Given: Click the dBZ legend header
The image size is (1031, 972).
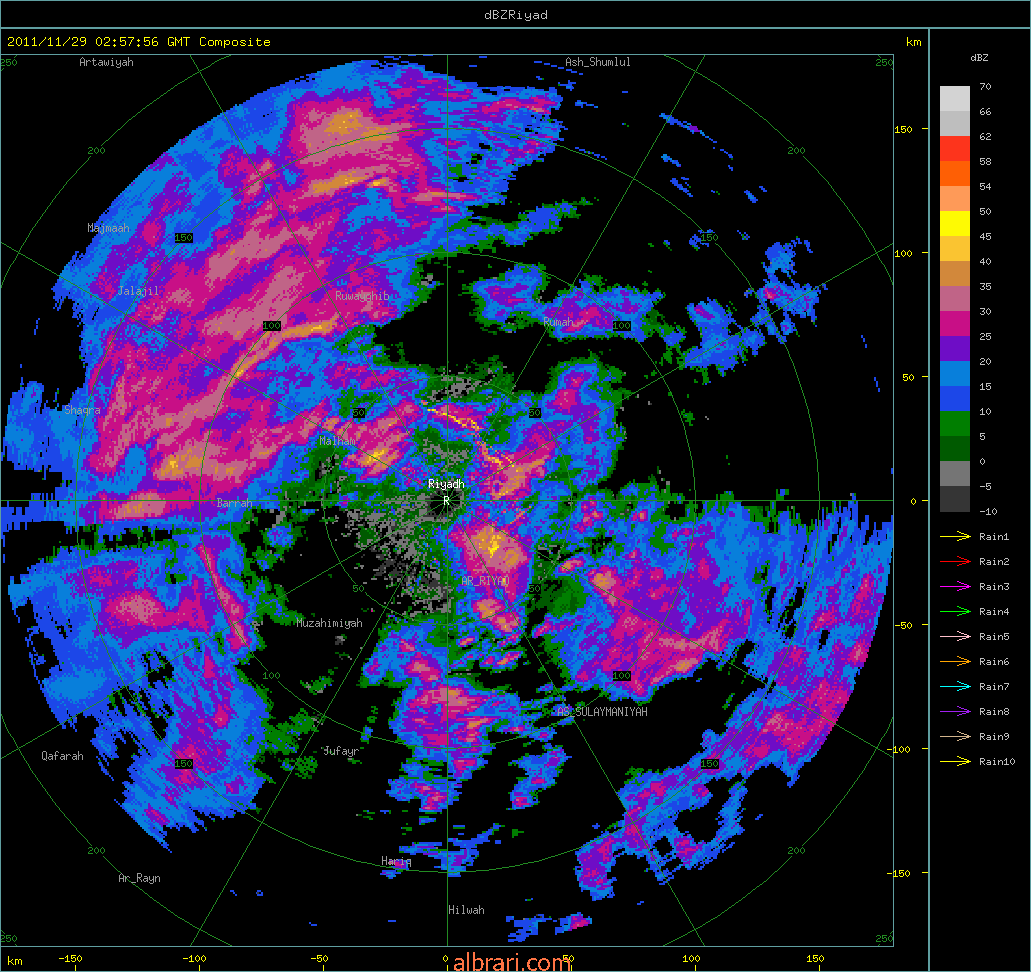Looking at the screenshot, I should click(x=979, y=58).
